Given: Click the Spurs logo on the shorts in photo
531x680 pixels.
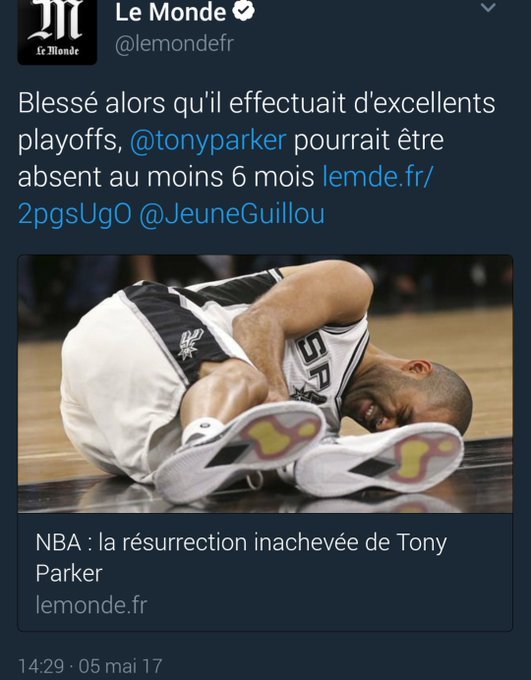Looking at the screenshot, I should point(190,343).
